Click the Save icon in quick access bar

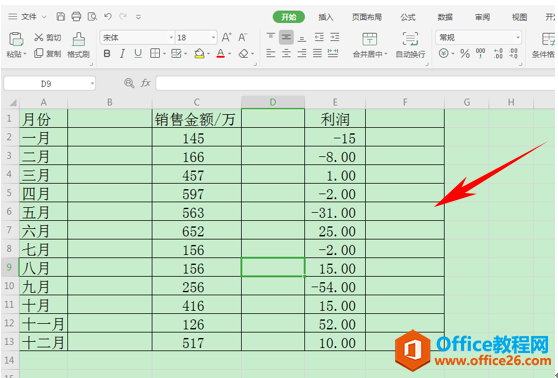click(61, 16)
